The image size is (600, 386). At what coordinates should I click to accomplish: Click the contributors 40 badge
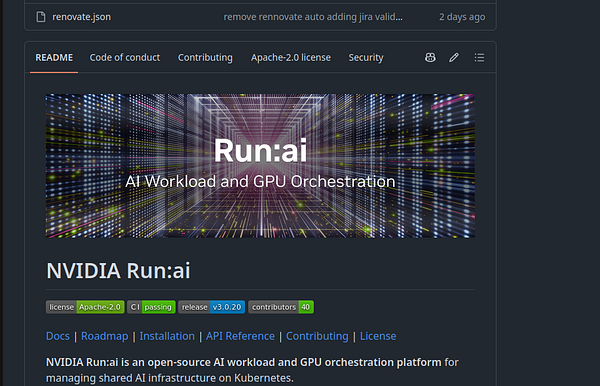[x=281, y=307]
